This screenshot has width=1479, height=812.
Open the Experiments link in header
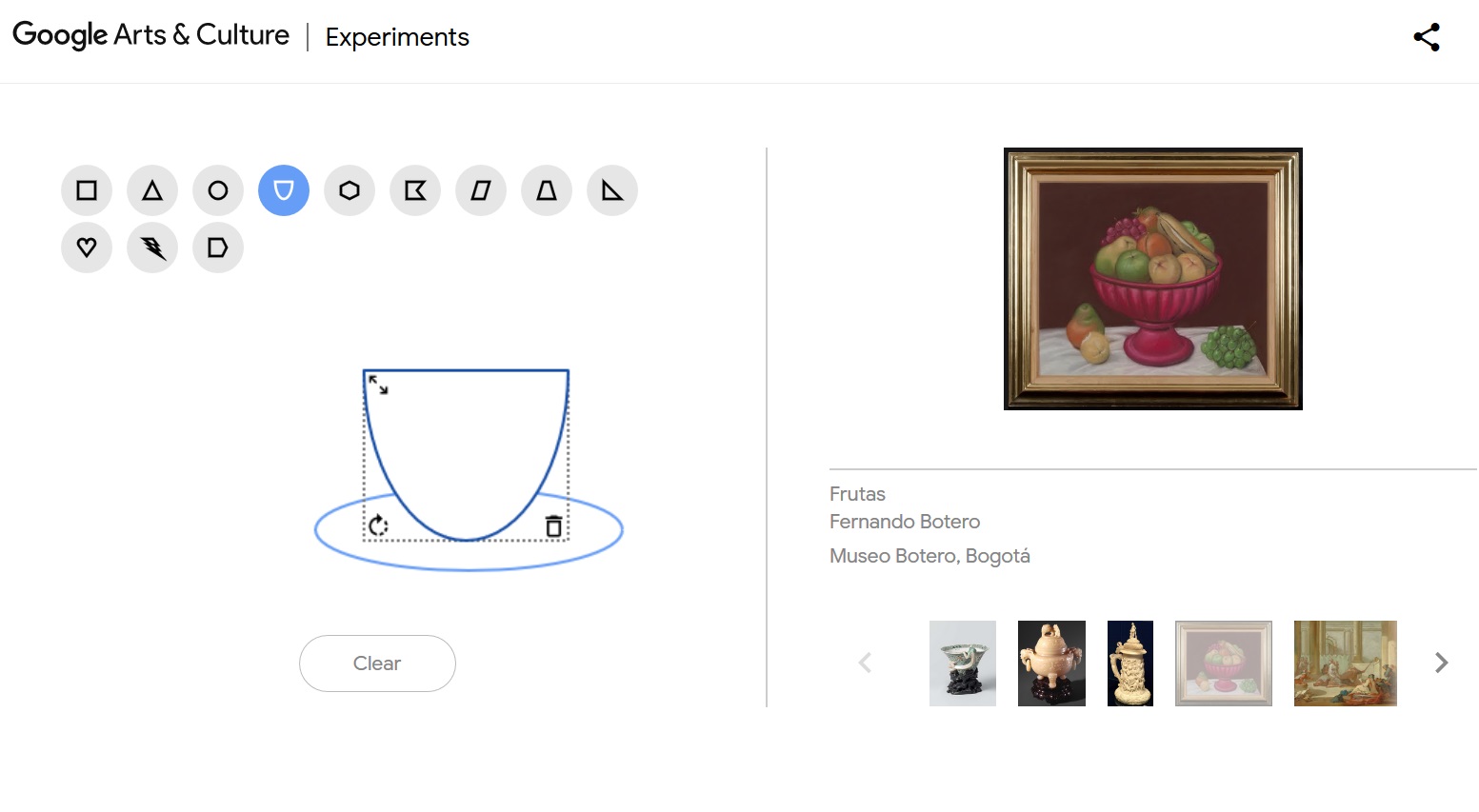tap(397, 37)
